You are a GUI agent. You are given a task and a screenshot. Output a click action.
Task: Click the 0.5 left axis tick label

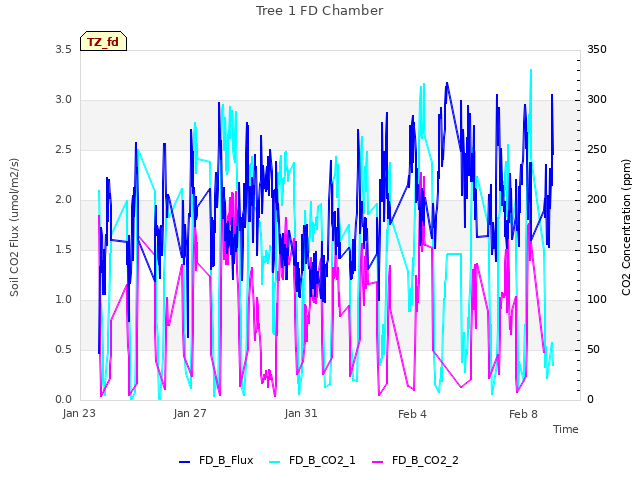[x=63, y=349]
